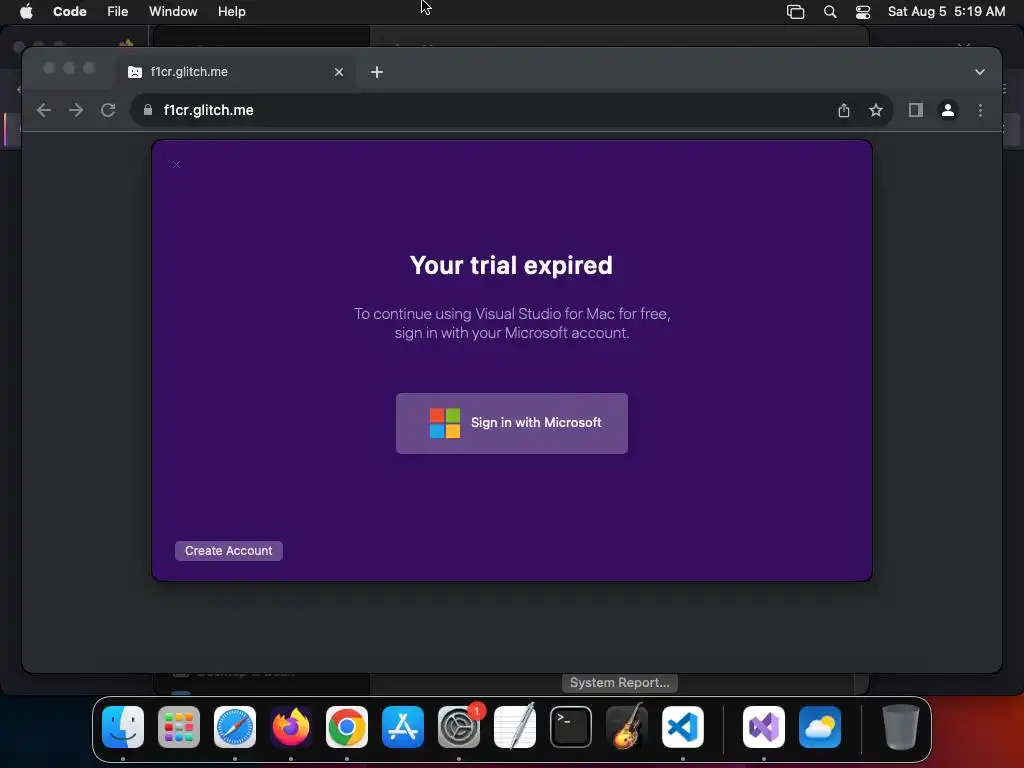
Task: Switch to Google Chrome in the Dock
Action: coord(347,727)
